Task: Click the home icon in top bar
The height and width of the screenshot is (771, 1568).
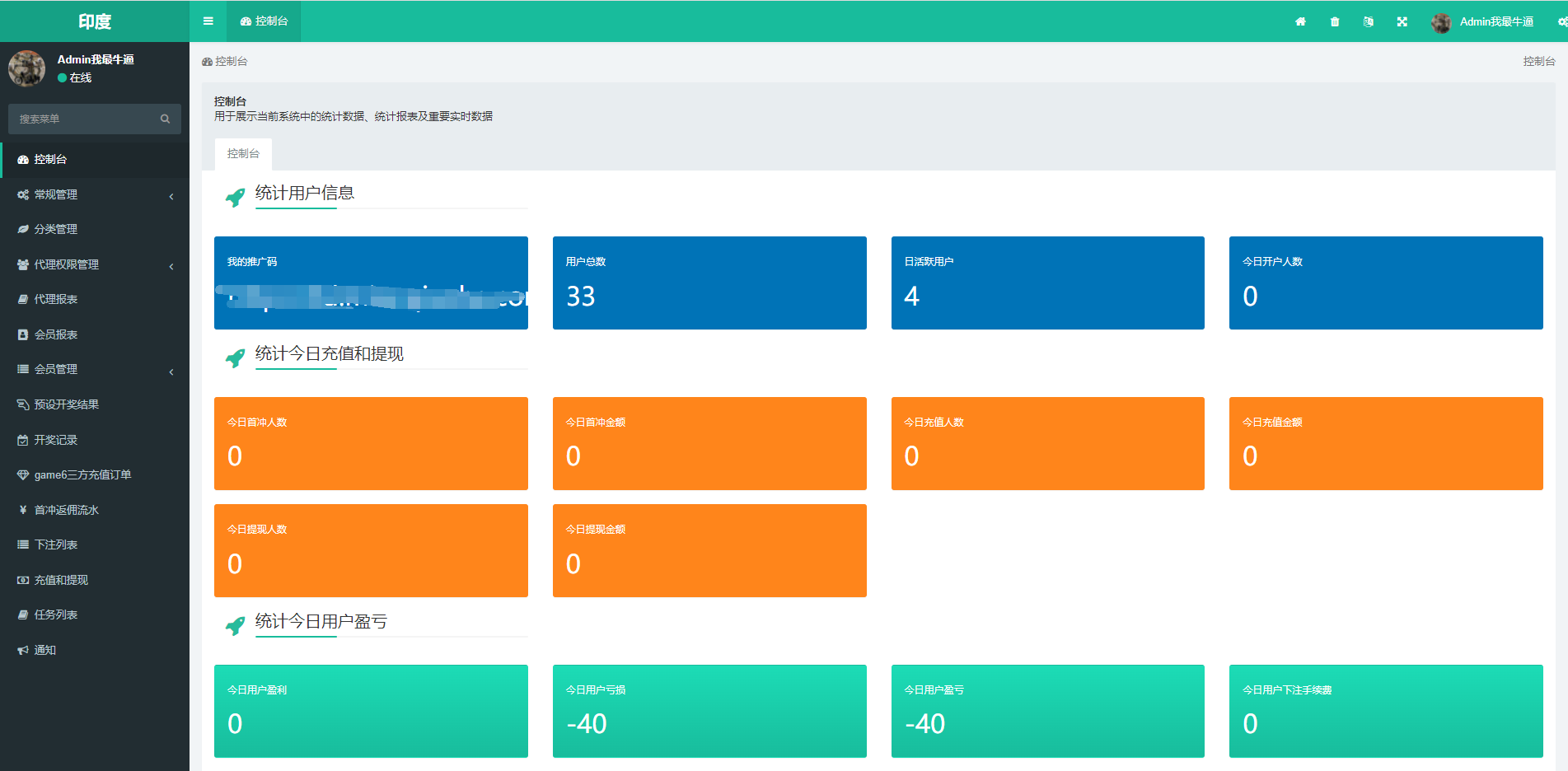Action: (x=1300, y=21)
